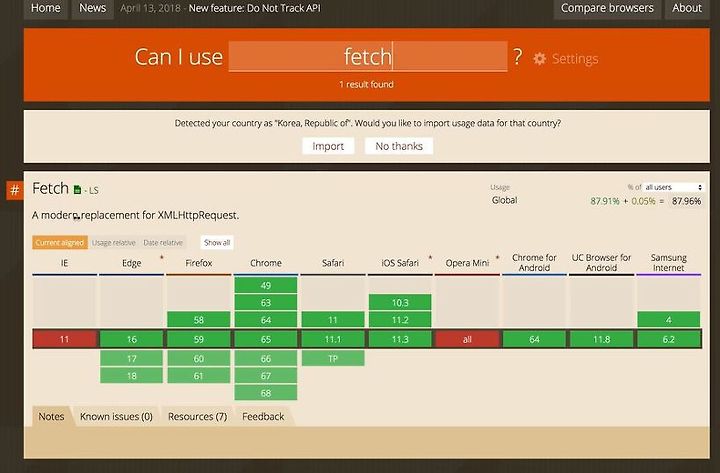Click the Safari 11.1 cell
720x473 pixels.
click(333, 339)
